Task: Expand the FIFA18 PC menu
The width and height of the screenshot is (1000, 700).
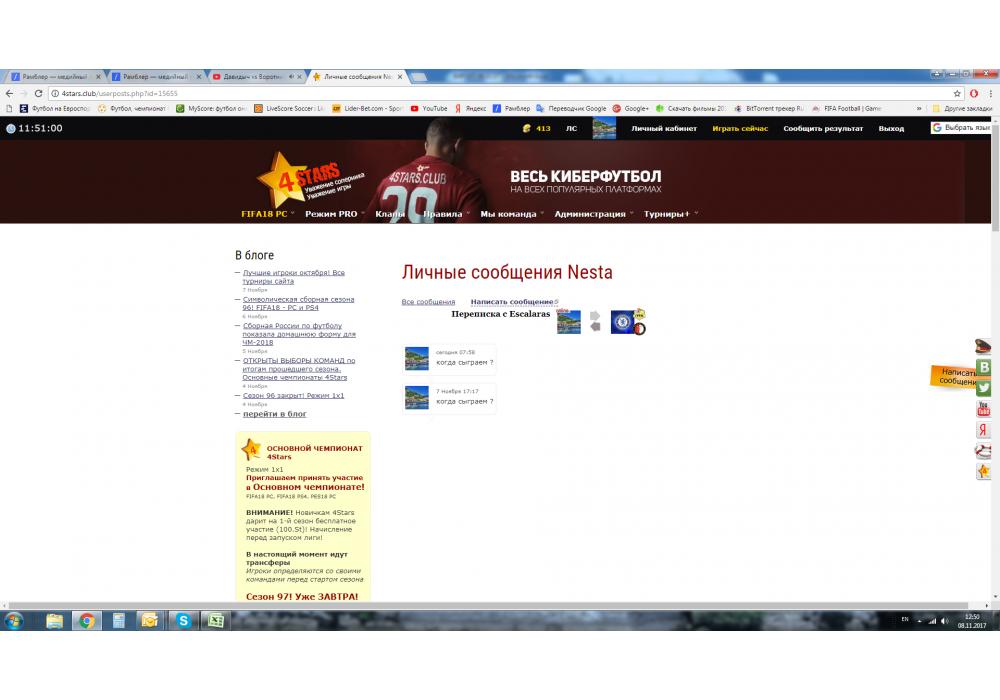Action: [x=266, y=214]
